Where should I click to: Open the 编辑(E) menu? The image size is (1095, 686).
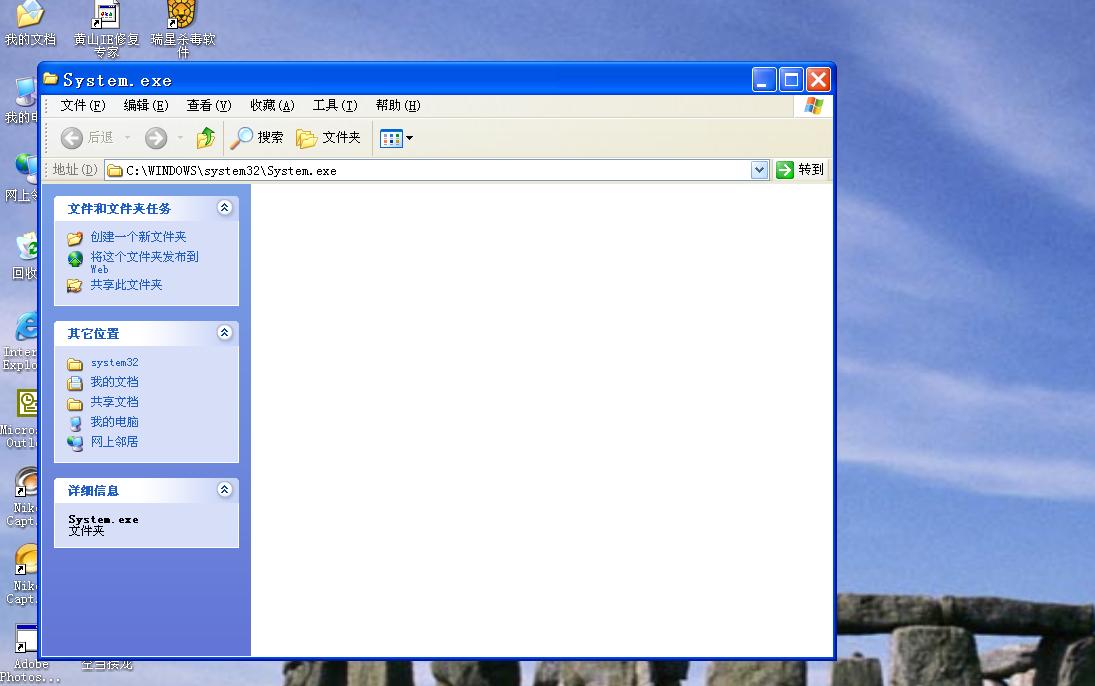[x=146, y=105]
